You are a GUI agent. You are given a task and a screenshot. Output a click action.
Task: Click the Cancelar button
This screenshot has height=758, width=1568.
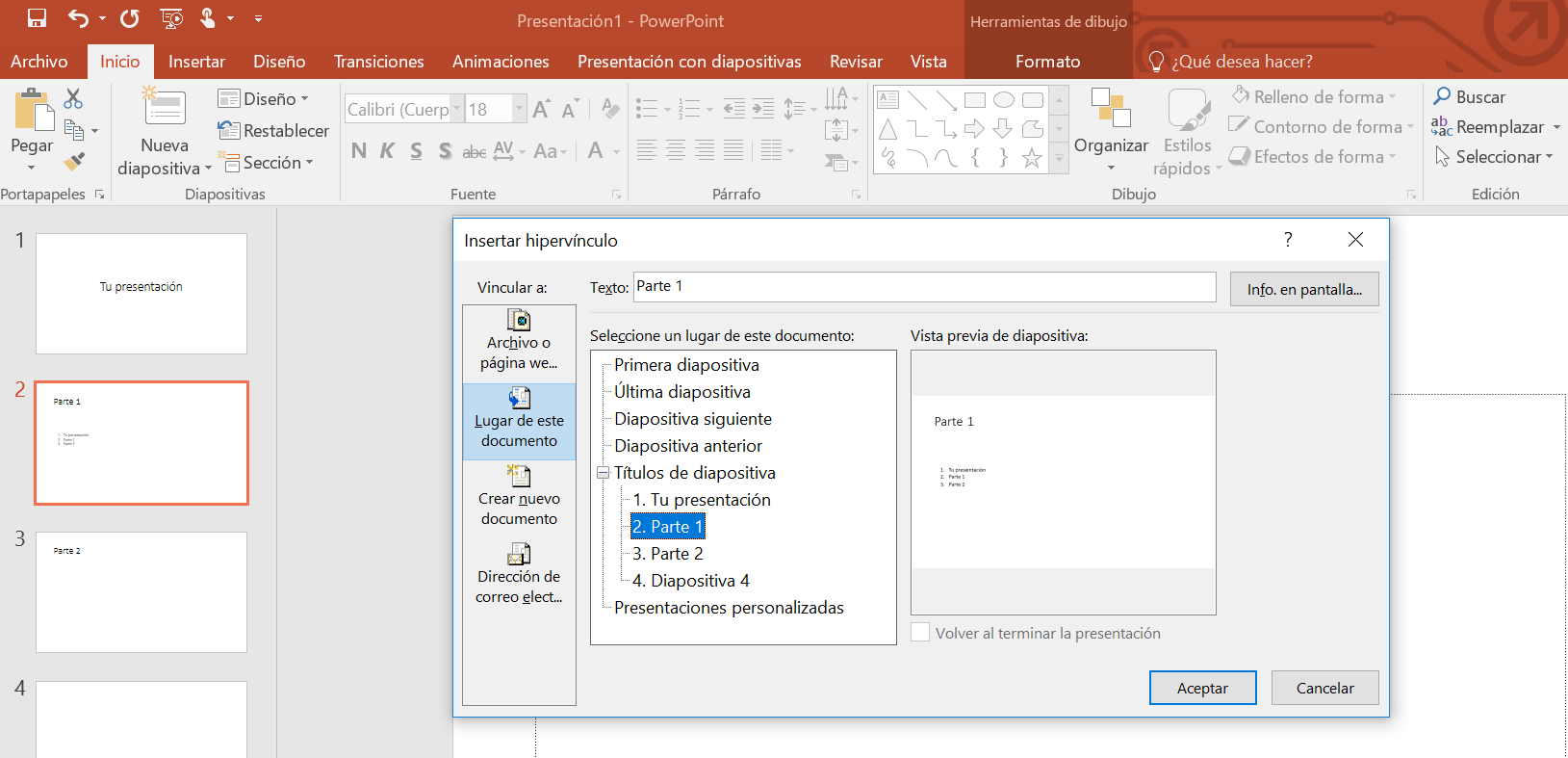[1324, 688]
